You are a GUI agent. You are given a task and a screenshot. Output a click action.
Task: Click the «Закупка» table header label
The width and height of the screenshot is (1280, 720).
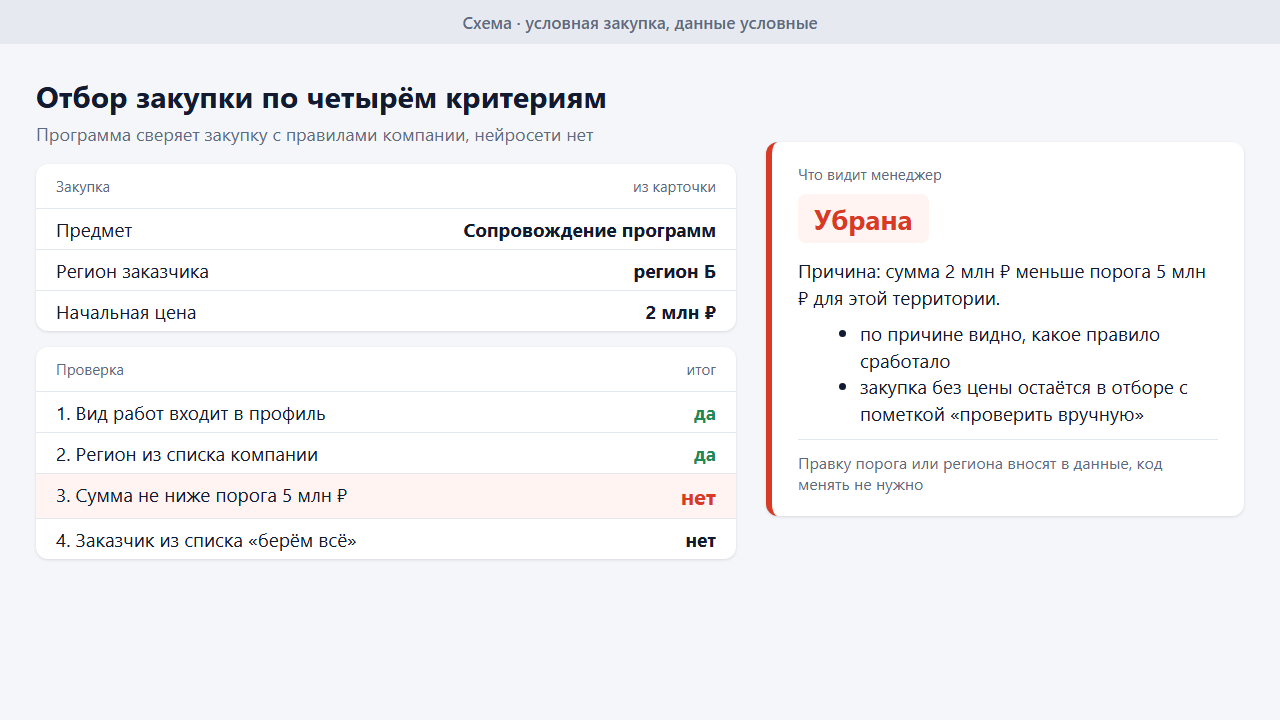coord(83,187)
